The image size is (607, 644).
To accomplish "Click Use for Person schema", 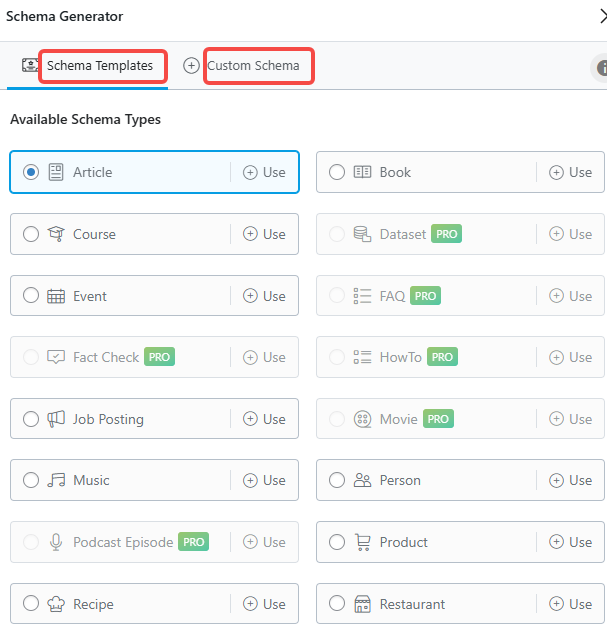I will (570, 480).
